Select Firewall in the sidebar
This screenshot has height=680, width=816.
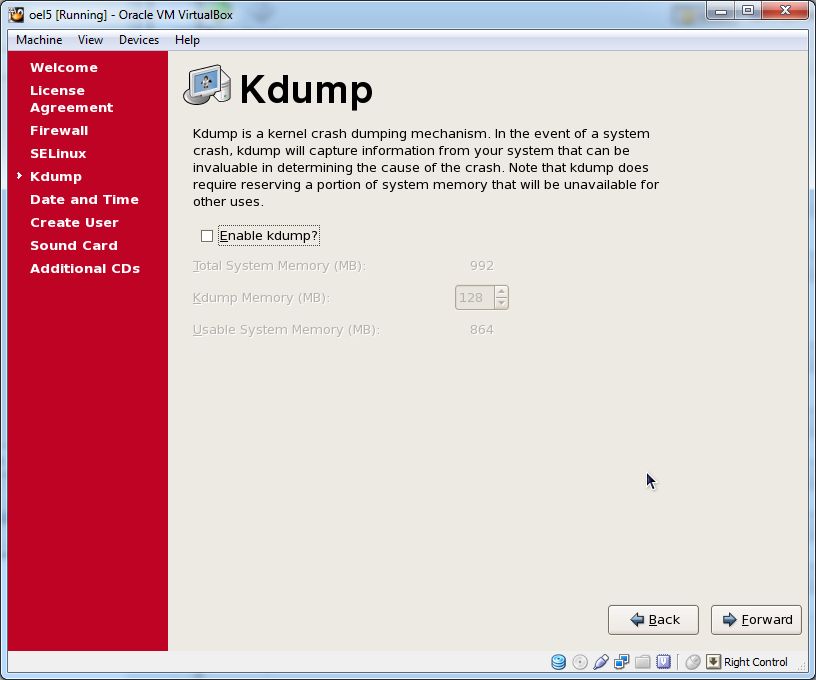(59, 131)
